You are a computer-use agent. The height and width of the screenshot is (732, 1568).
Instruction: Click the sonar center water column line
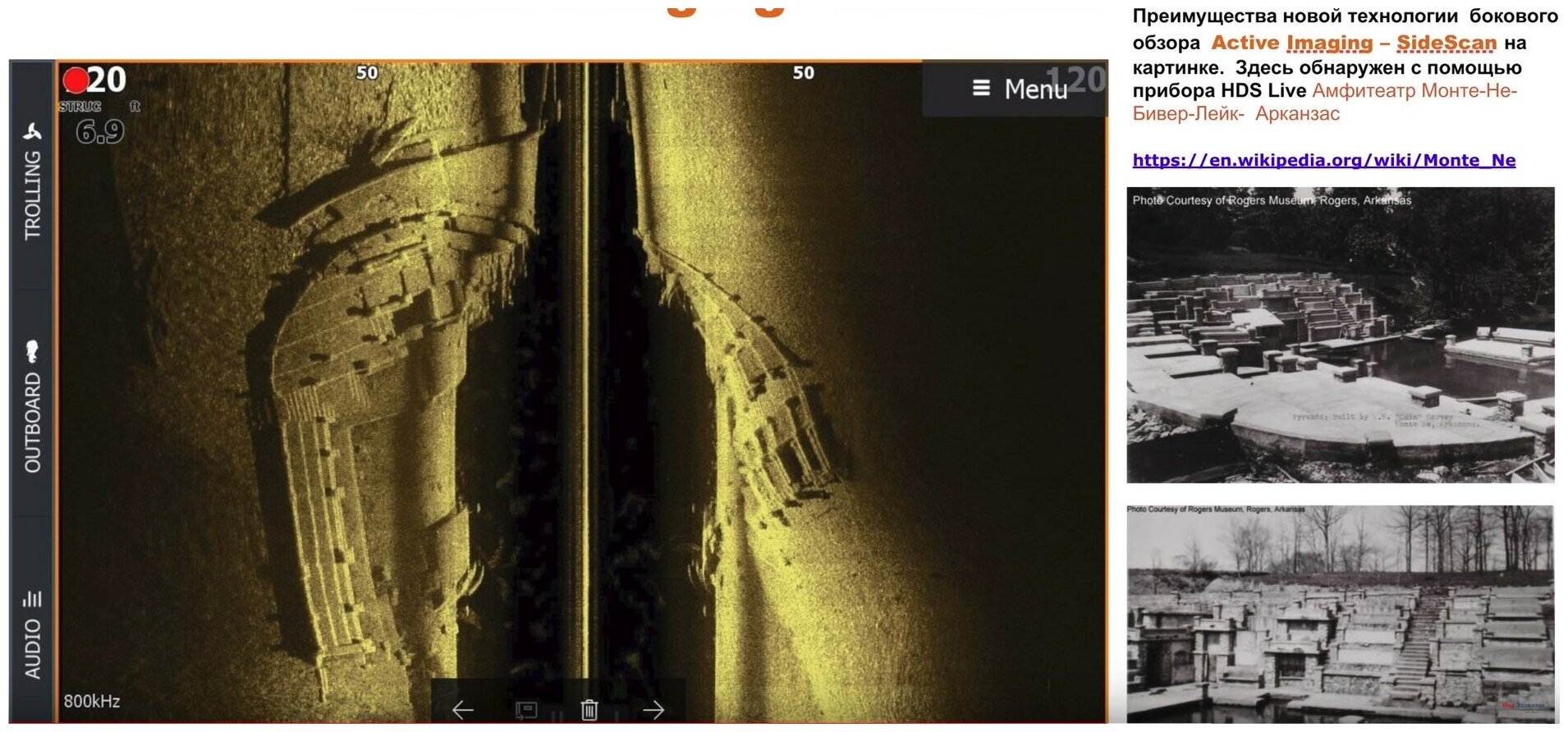click(x=585, y=369)
